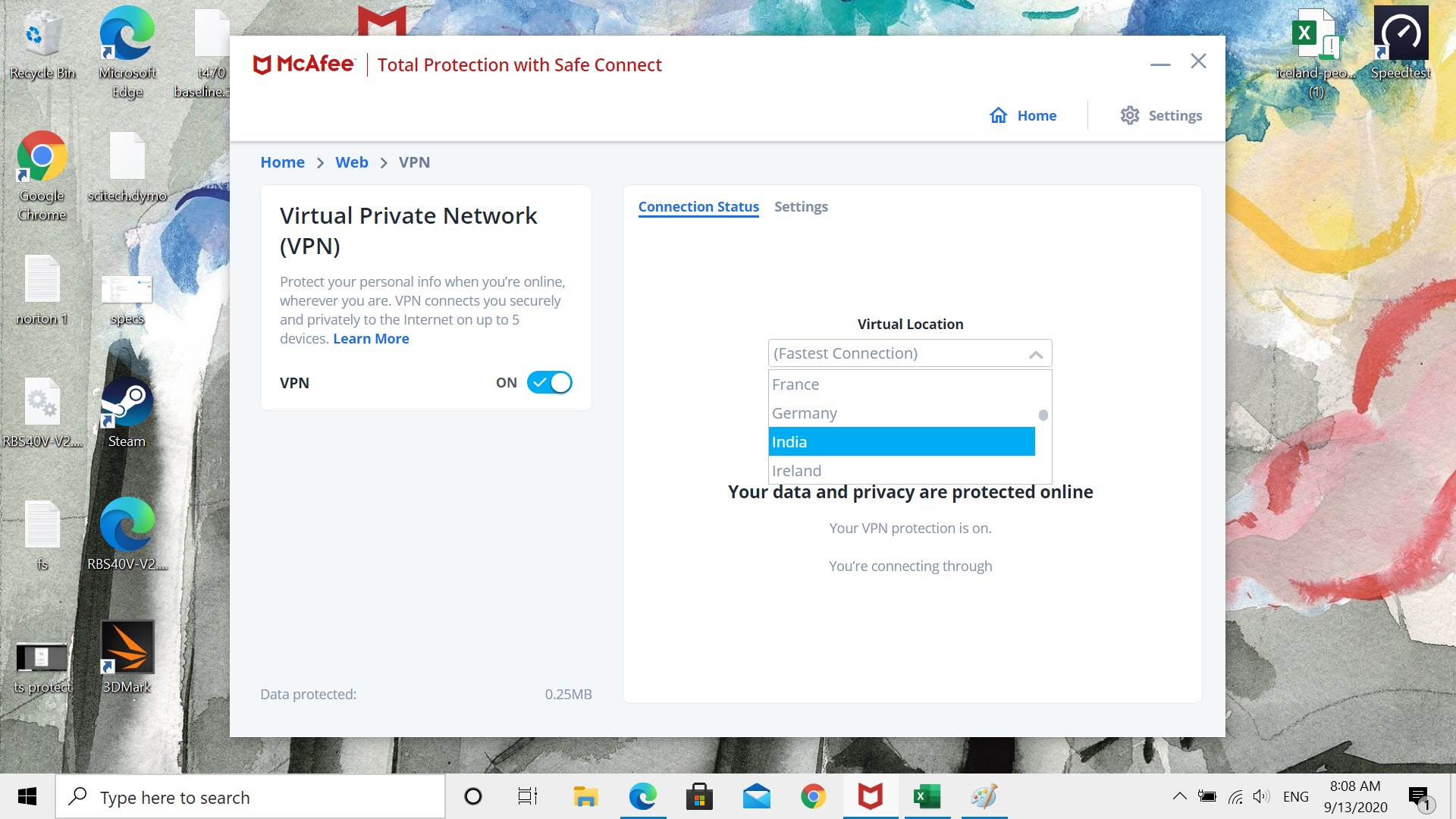The height and width of the screenshot is (819, 1456).
Task: Click the Recycle Bin icon on desktop
Action: click(x=42, y=39)
